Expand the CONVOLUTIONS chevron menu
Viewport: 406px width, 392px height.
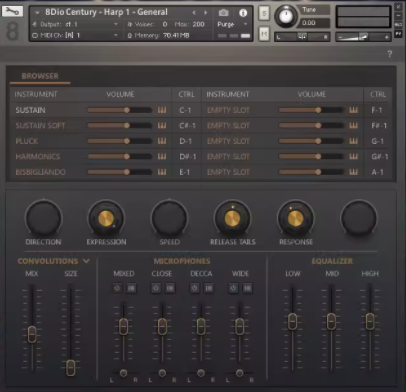[x=86, y=261]
